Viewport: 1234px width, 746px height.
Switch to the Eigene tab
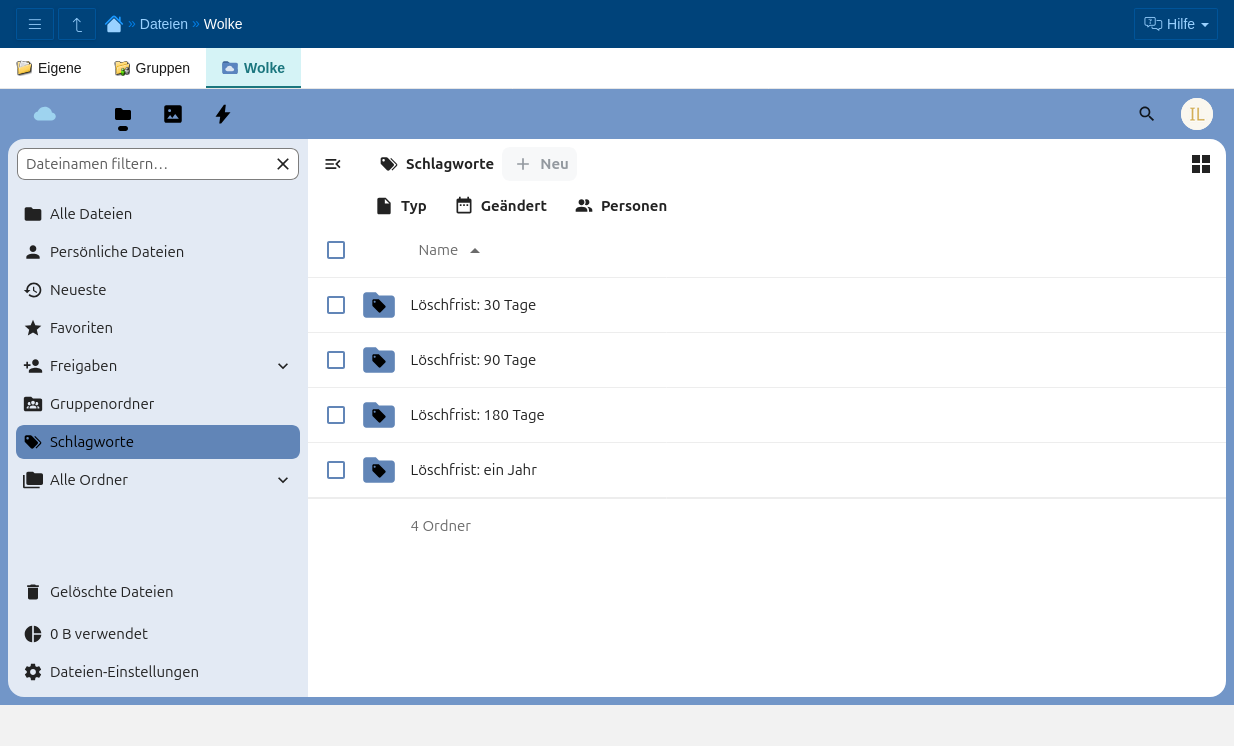tap(49, 68)
